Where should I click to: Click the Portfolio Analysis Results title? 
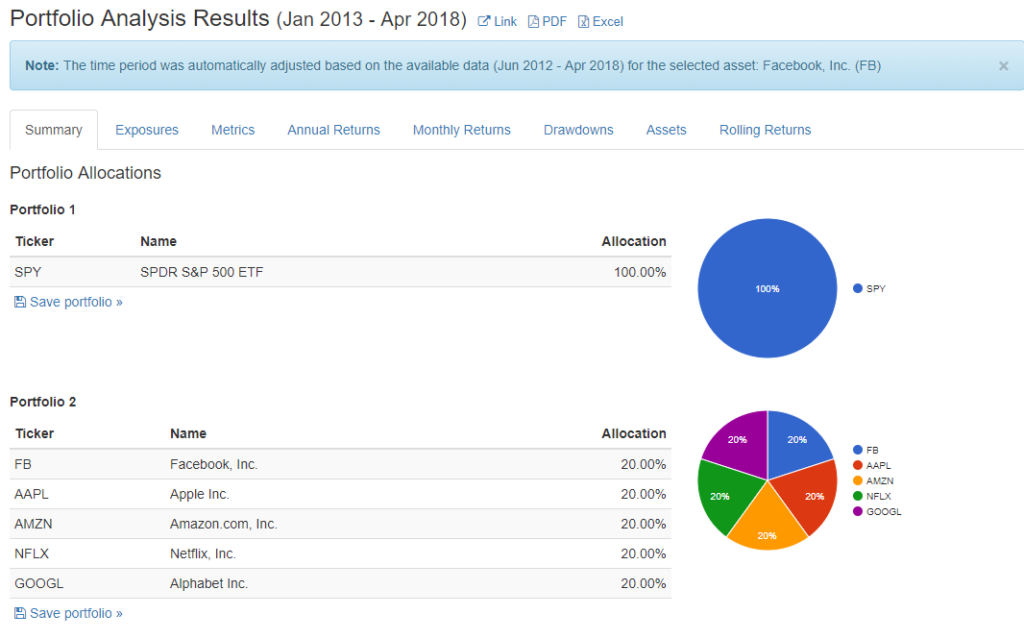tap(140, 18)
